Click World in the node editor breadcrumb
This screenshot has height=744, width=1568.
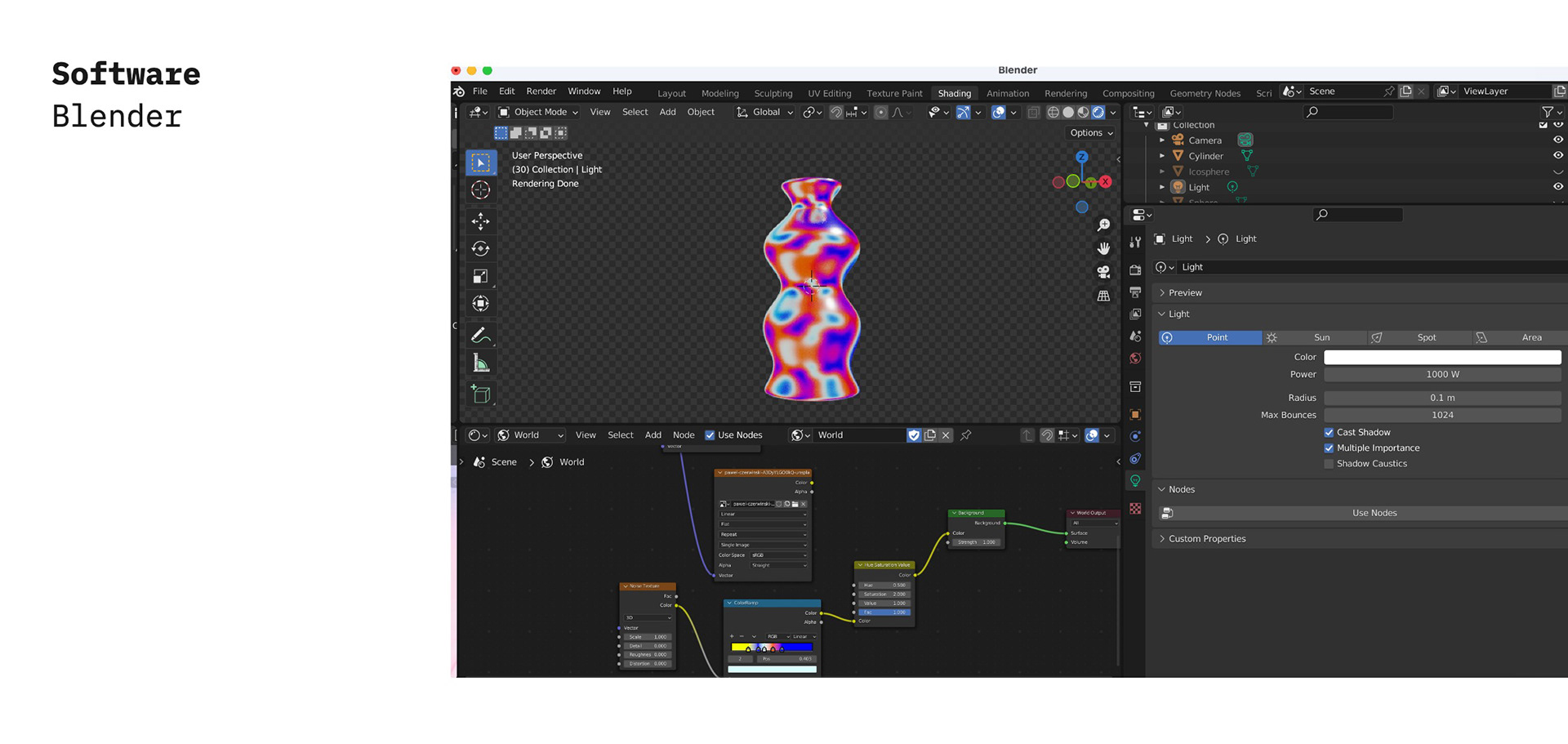point(572,462)
